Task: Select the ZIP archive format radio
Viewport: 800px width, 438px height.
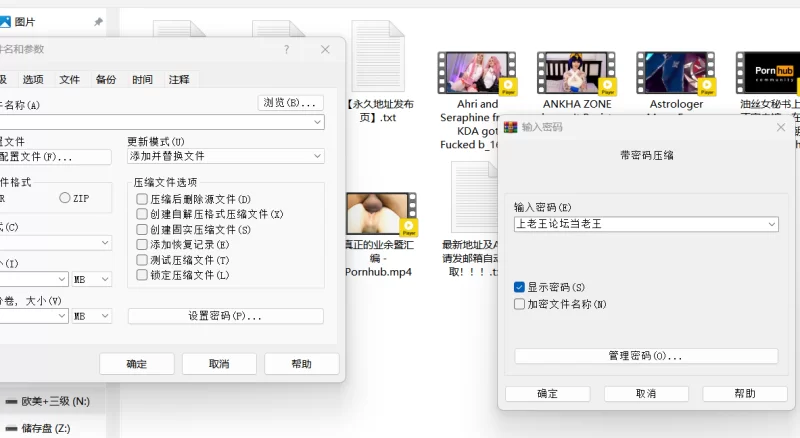Action: 65,198
